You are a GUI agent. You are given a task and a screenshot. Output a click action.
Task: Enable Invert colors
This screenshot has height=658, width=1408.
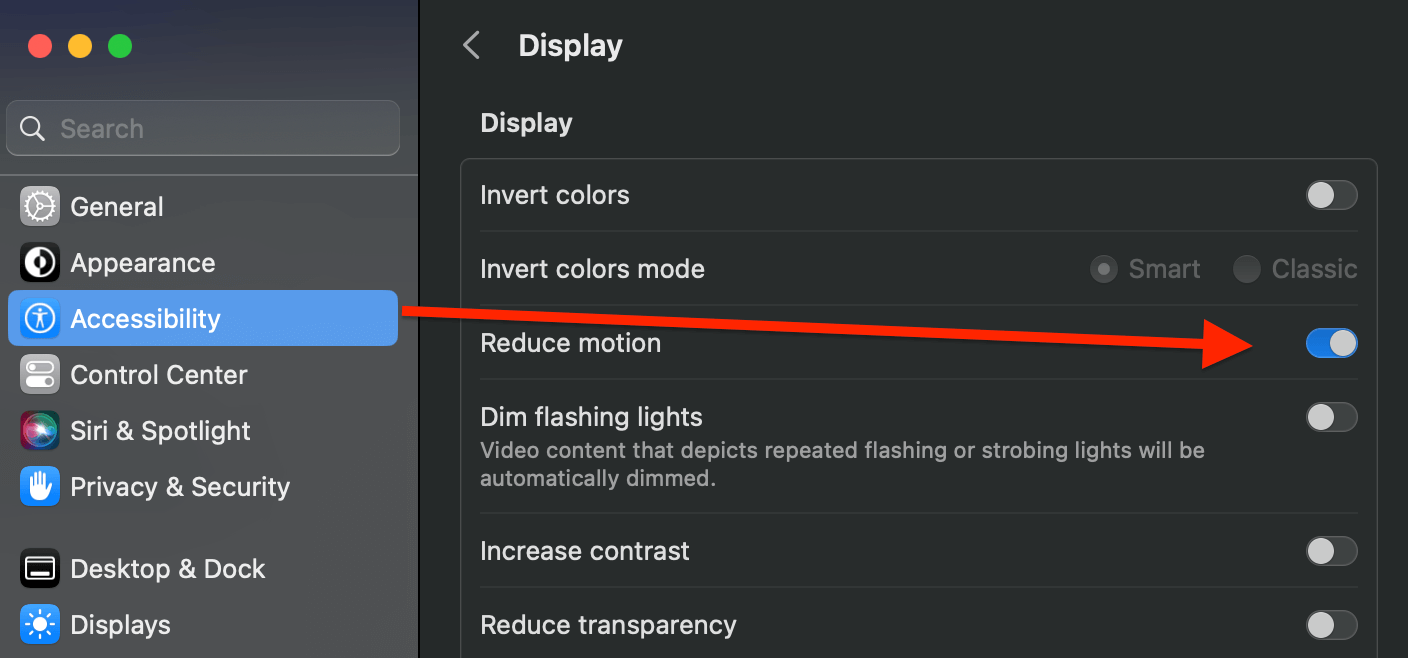point(1331,195)
